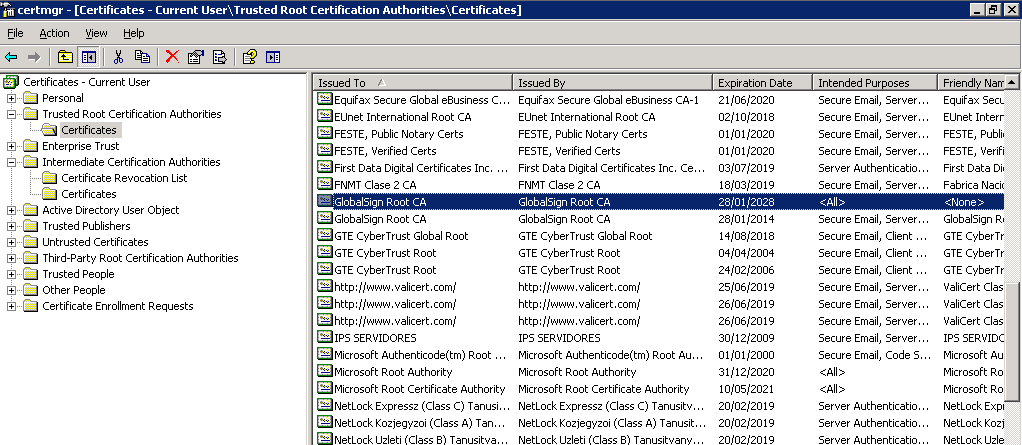Sort by the Issued By column header
The height and width of the screenshot is (445, 1022).
point(612,83)
